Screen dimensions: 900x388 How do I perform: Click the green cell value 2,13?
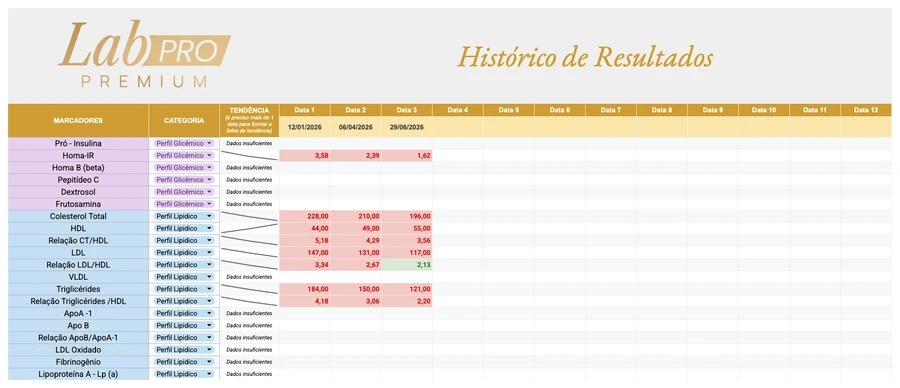click(x=407, y=265)
